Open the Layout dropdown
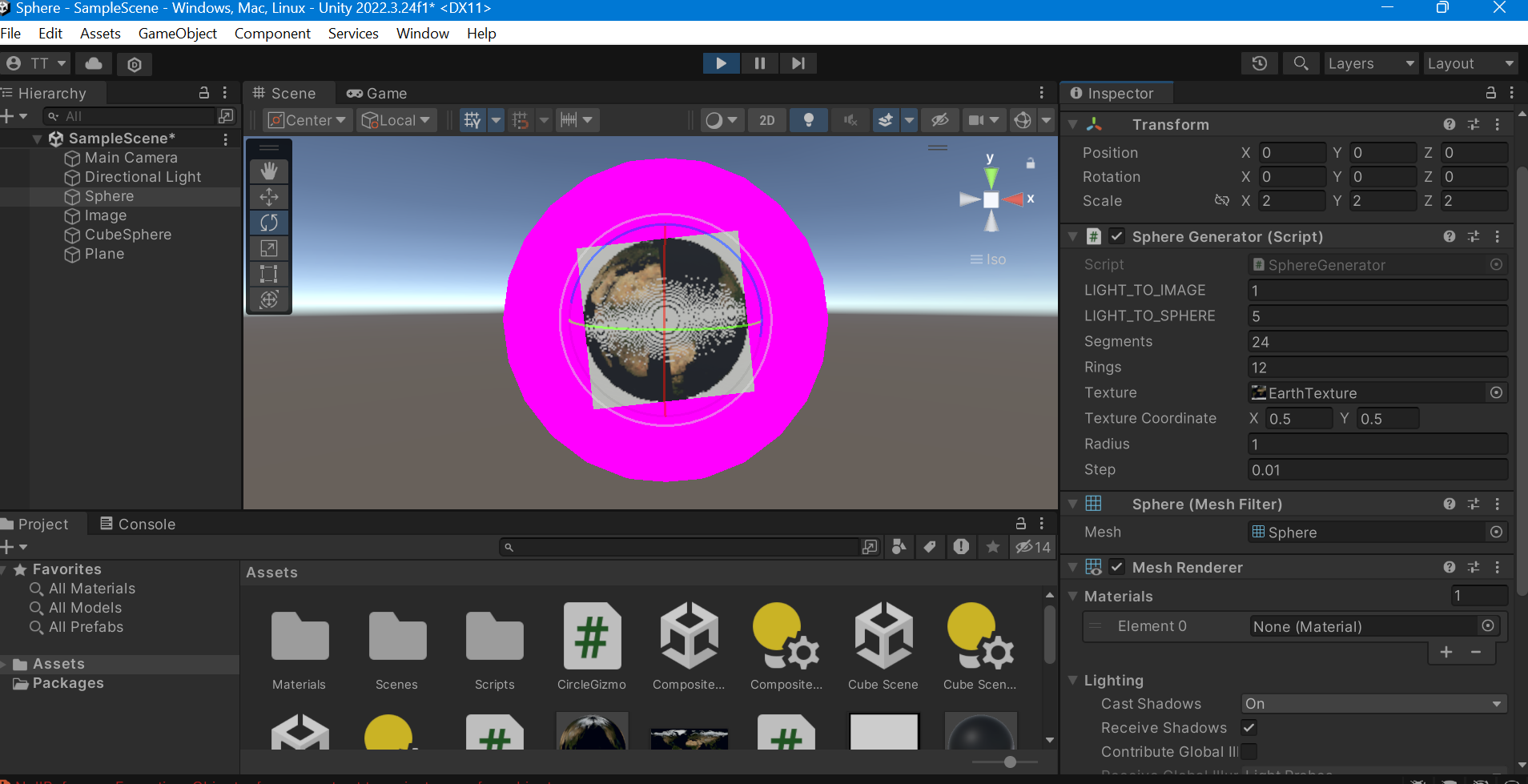Image resolution: width=1528 pixels, height=784 pixels. coord(1471,63)
